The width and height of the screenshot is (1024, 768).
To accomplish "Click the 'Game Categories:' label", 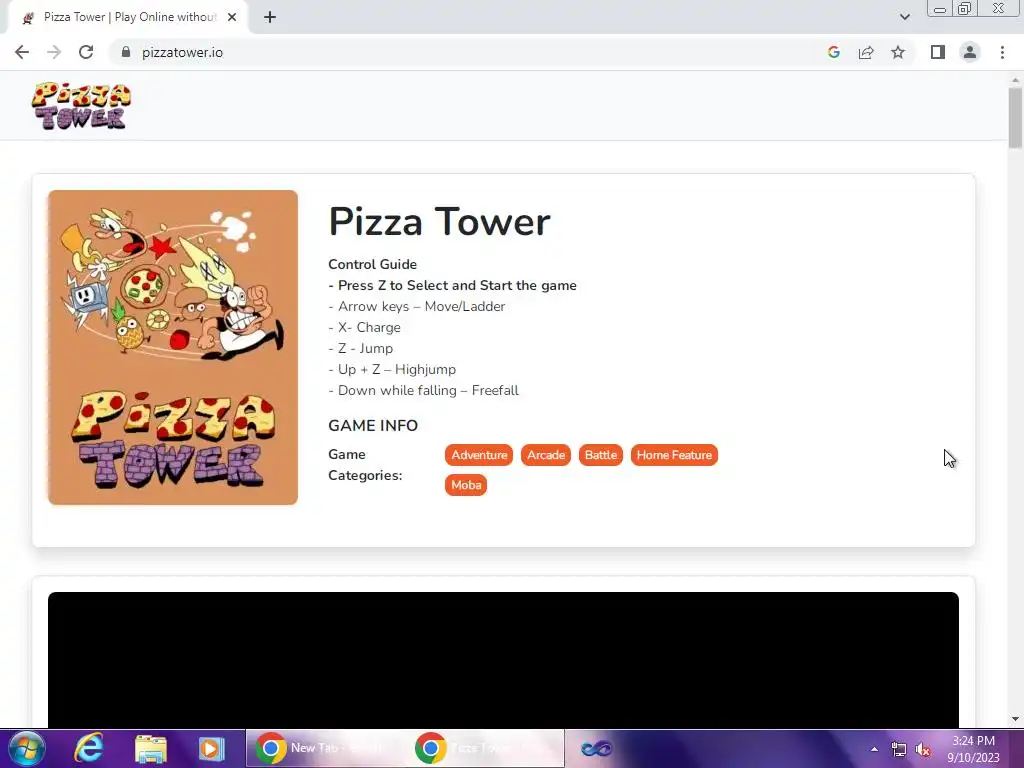I will click(365, 464).
